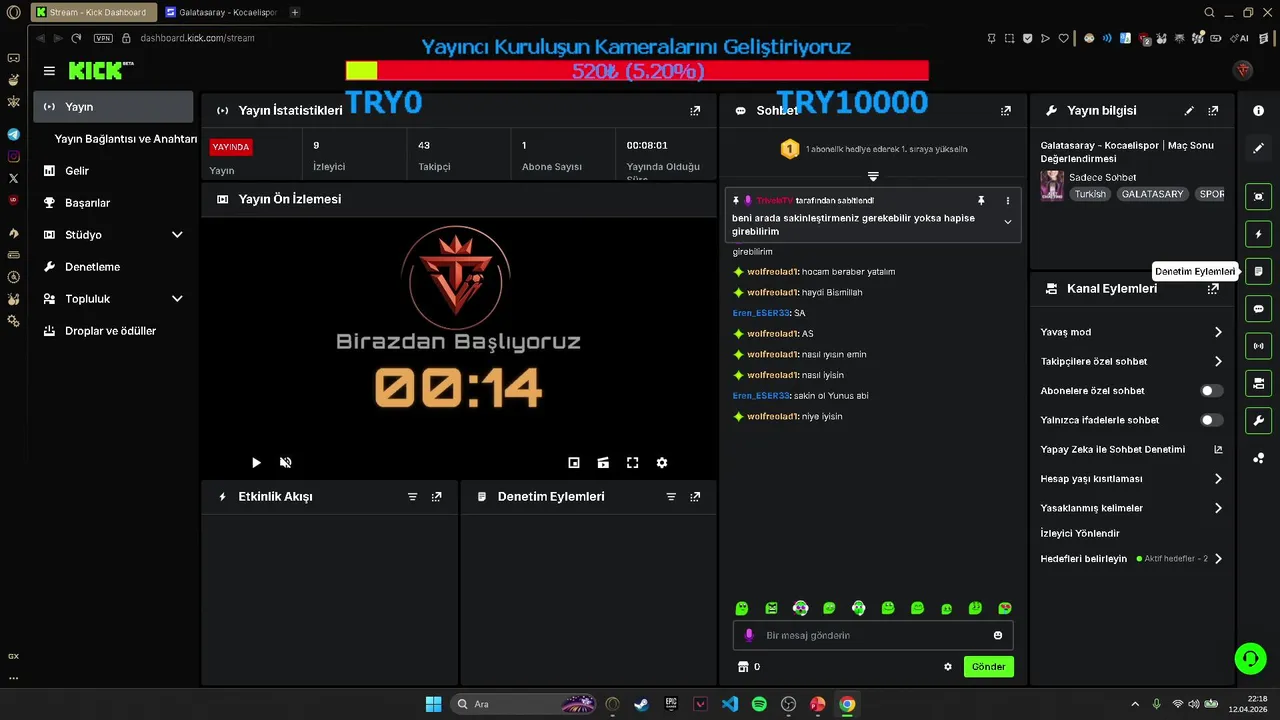Pop out the Kanal Eylemleri panel
Viewport: 1280px width, 720px height.
[1213, 289]
